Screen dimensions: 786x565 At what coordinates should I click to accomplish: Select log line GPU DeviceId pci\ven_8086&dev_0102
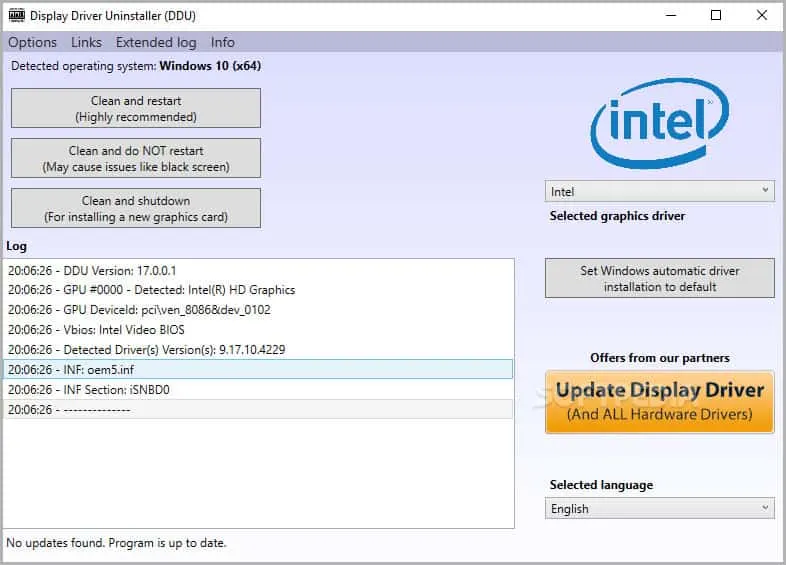tap(258, 310)
